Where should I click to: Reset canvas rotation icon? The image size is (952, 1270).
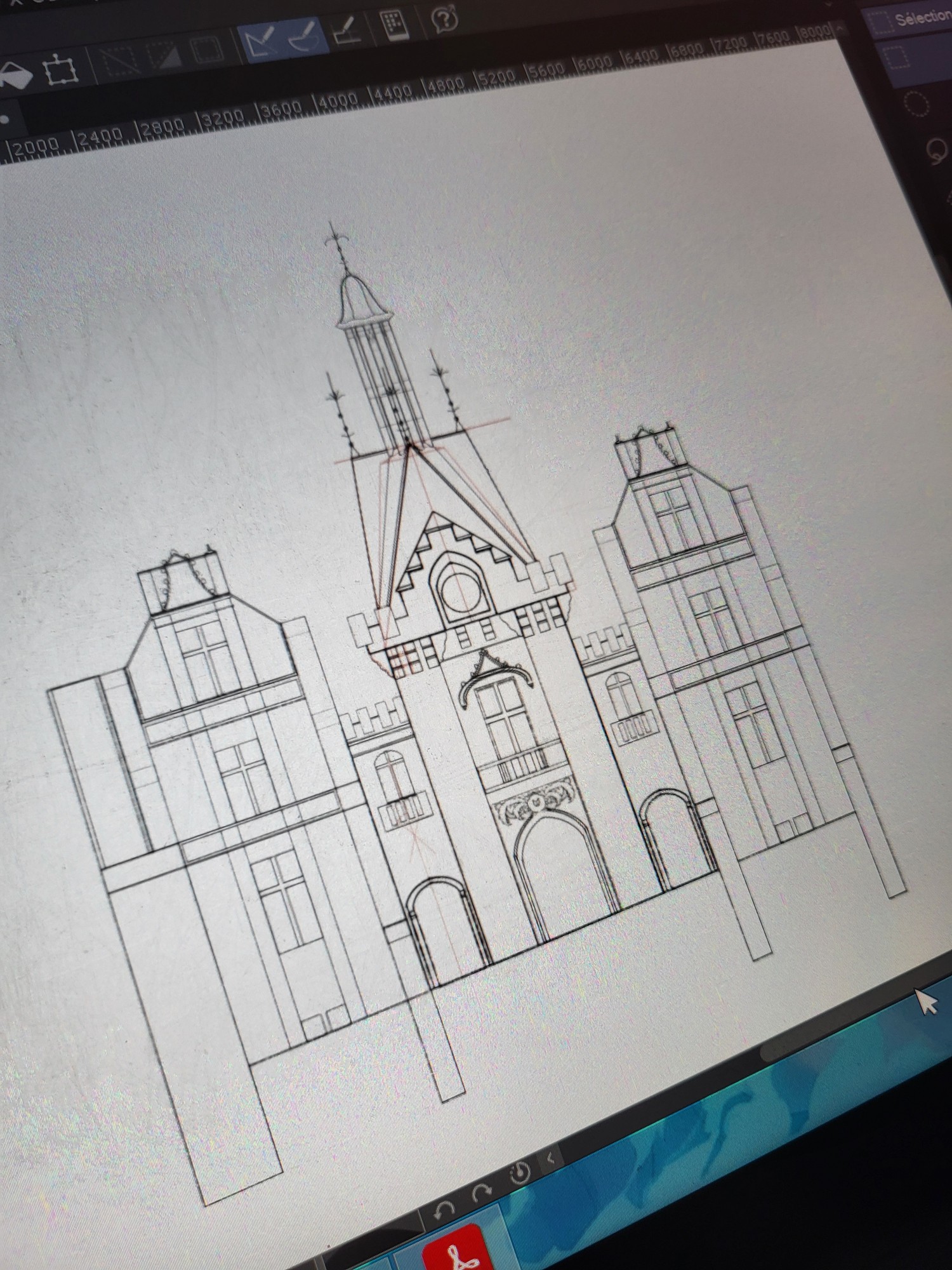click(520, 1172)
